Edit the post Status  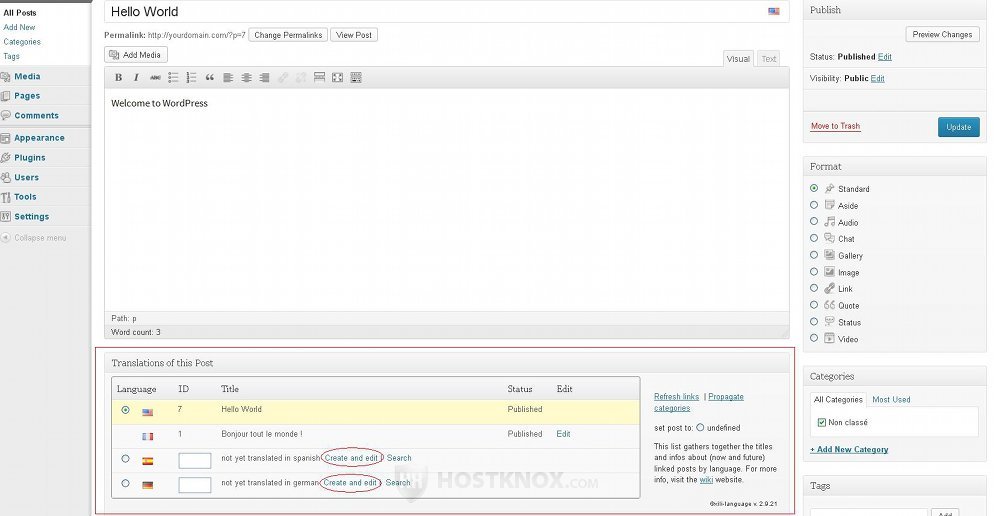(885, 57)
